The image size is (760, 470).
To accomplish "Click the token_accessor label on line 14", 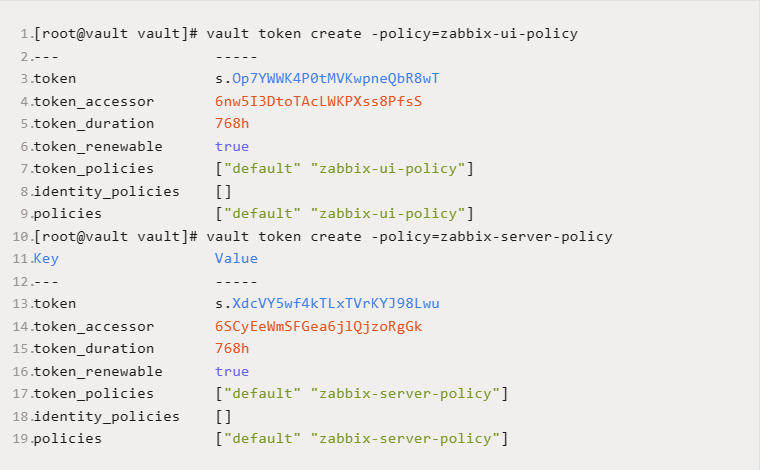I will pos(94,326).
